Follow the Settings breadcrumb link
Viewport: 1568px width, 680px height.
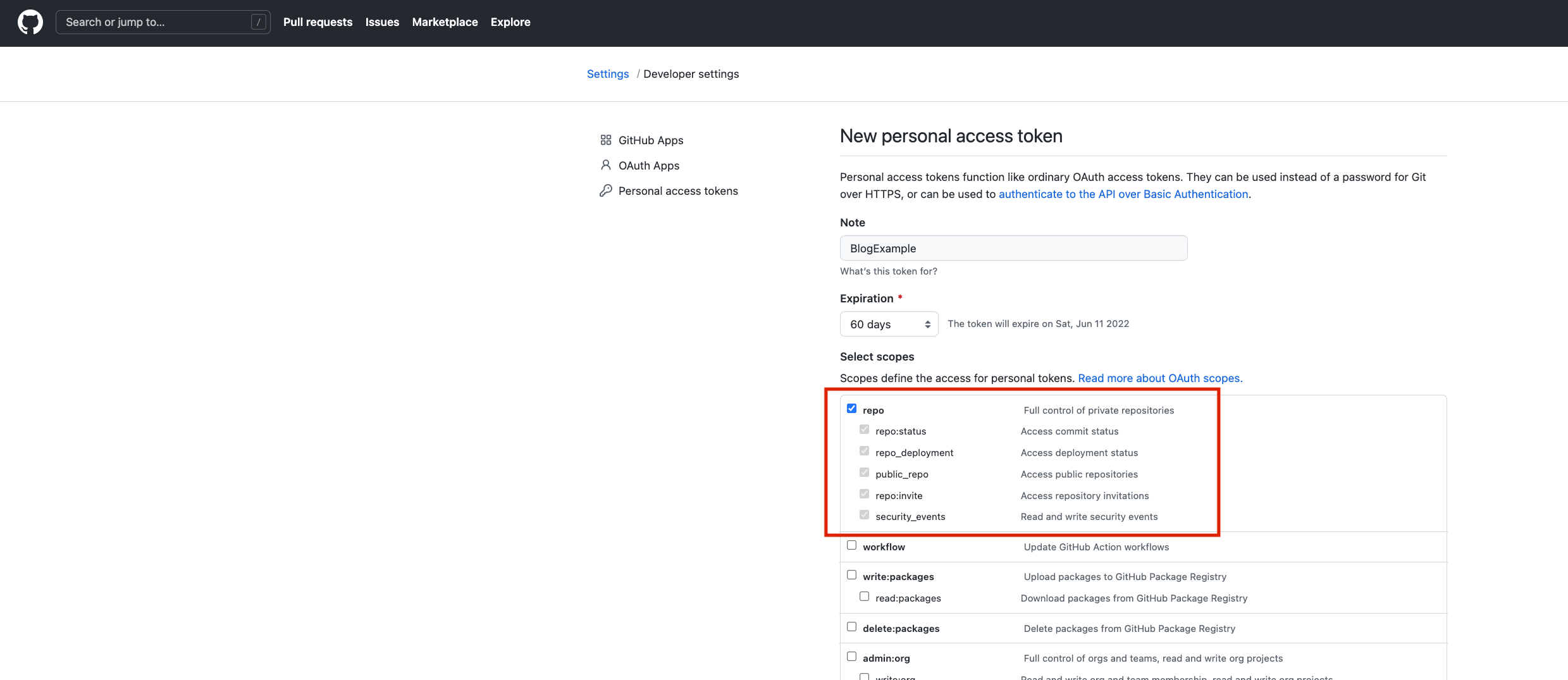608,74
